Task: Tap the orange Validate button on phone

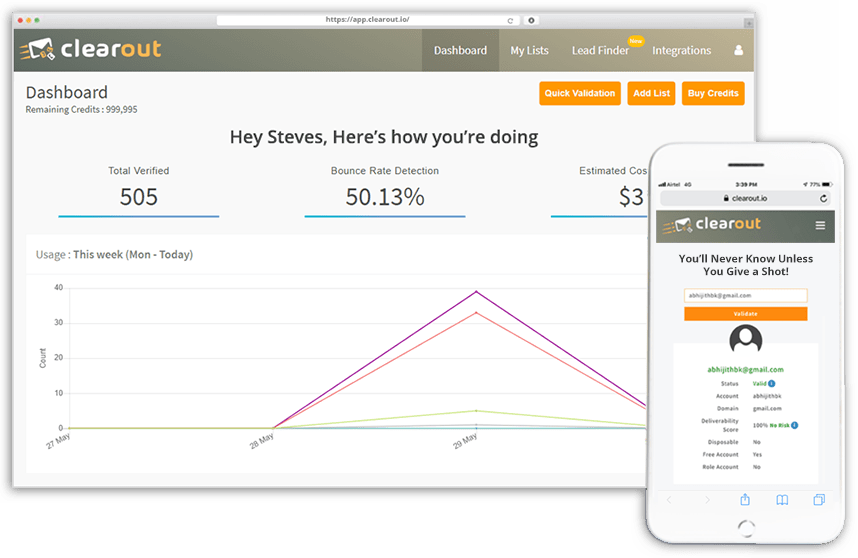Action: pos(745,314)
